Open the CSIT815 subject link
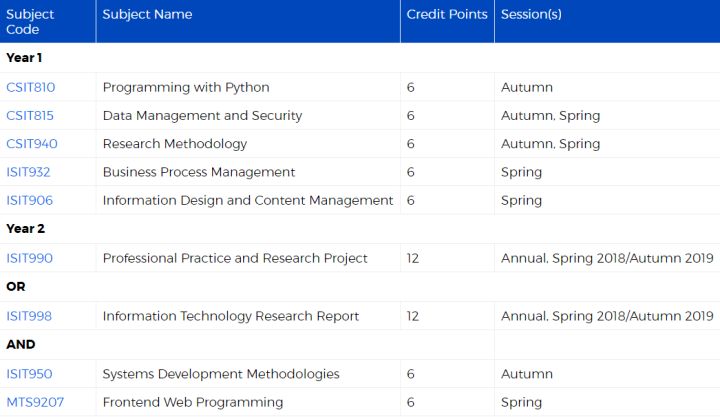 [x=30, y=115]
